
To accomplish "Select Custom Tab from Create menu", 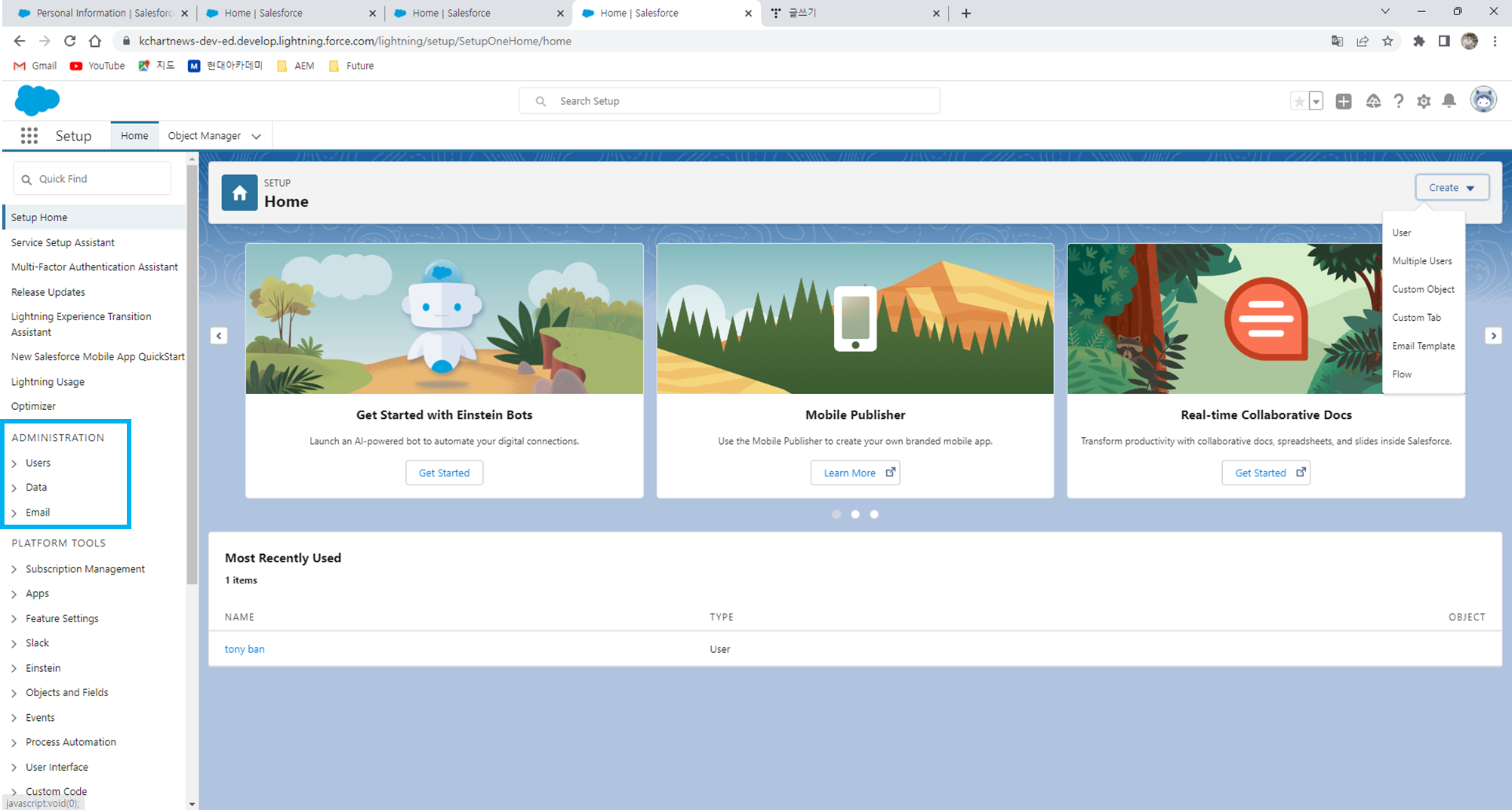I will pos(1416,318).
